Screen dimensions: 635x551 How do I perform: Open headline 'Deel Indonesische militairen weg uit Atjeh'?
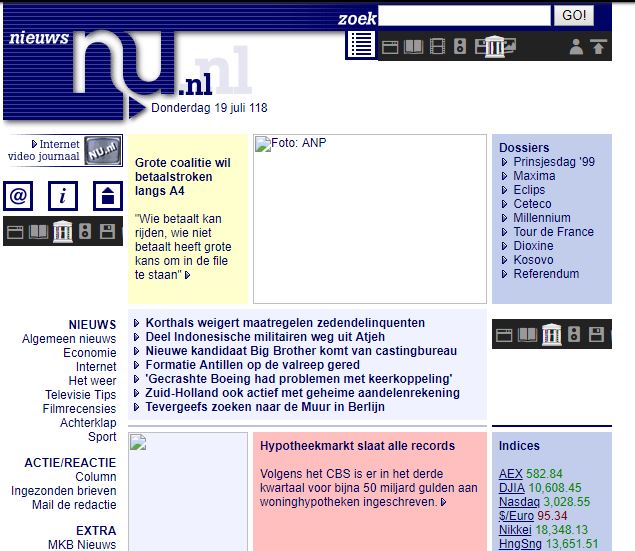[265, 337]
